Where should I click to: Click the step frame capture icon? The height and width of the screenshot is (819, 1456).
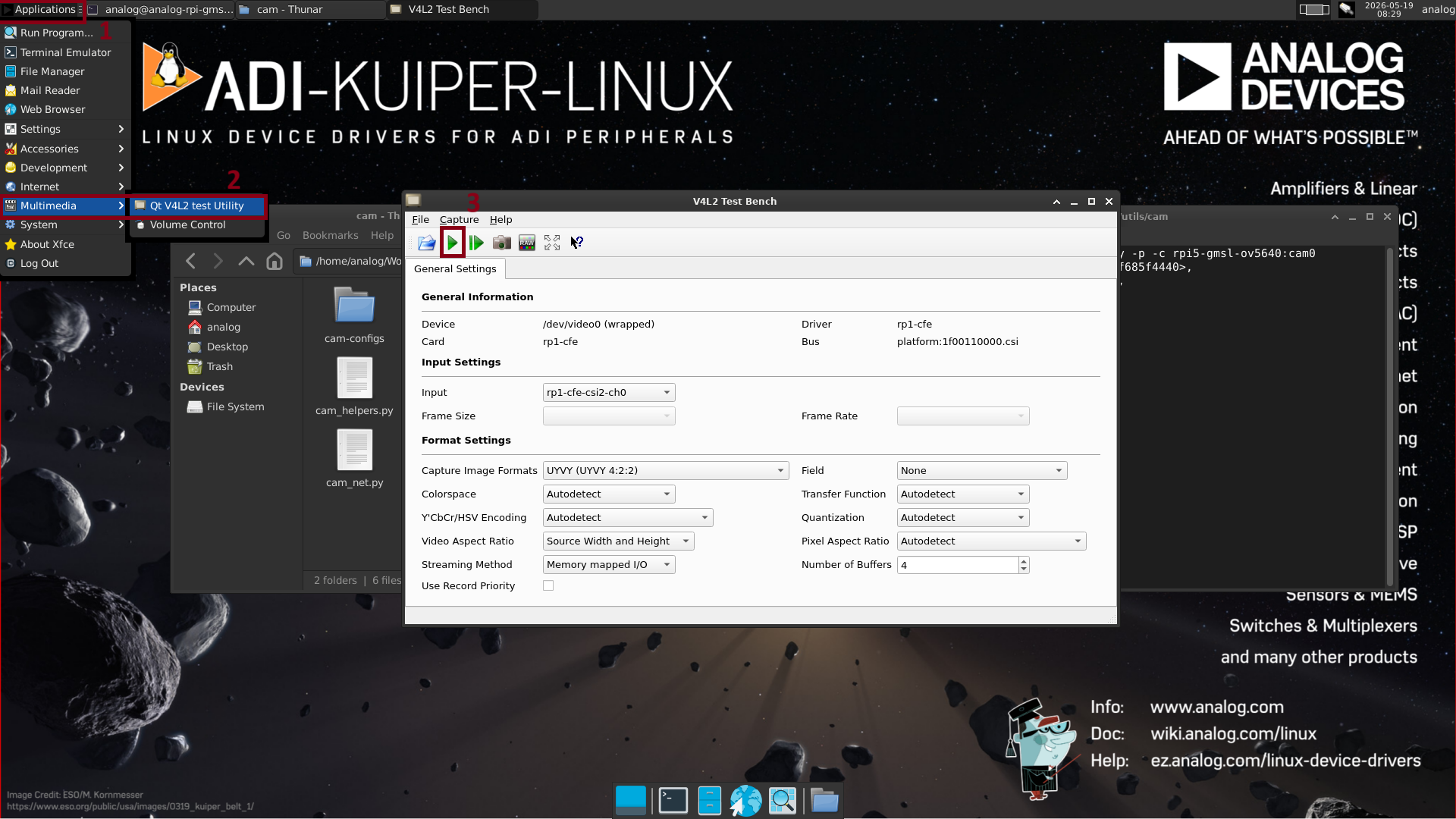coord(476,243)
